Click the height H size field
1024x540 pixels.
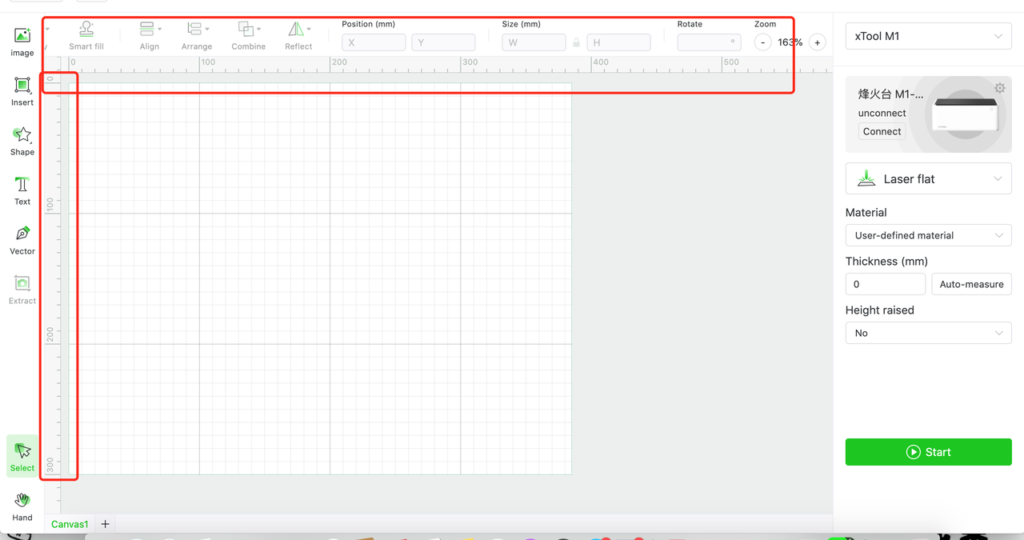tap(618, 42)
